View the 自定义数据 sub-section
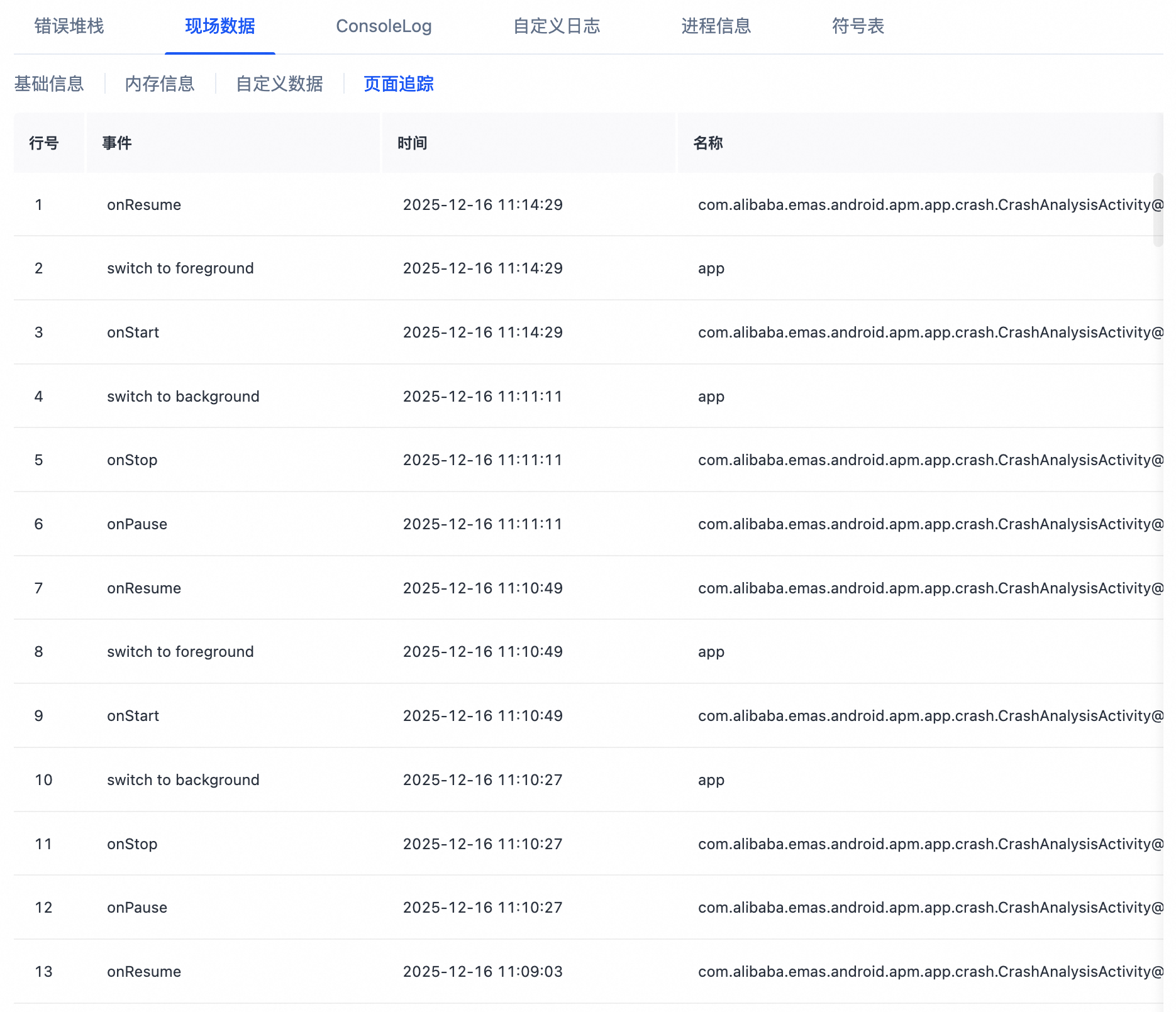 click(x=279, y=84)
